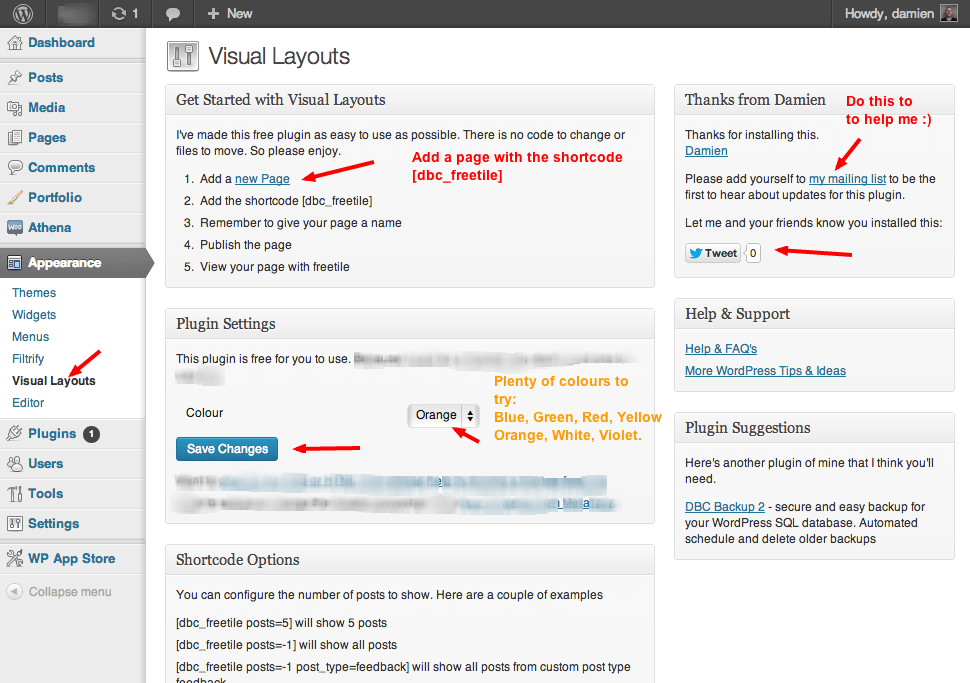This screenshot has height=683, width=970.
Task: Follow the new Page link
Action: pyautogui.click(x=262, y=179)
